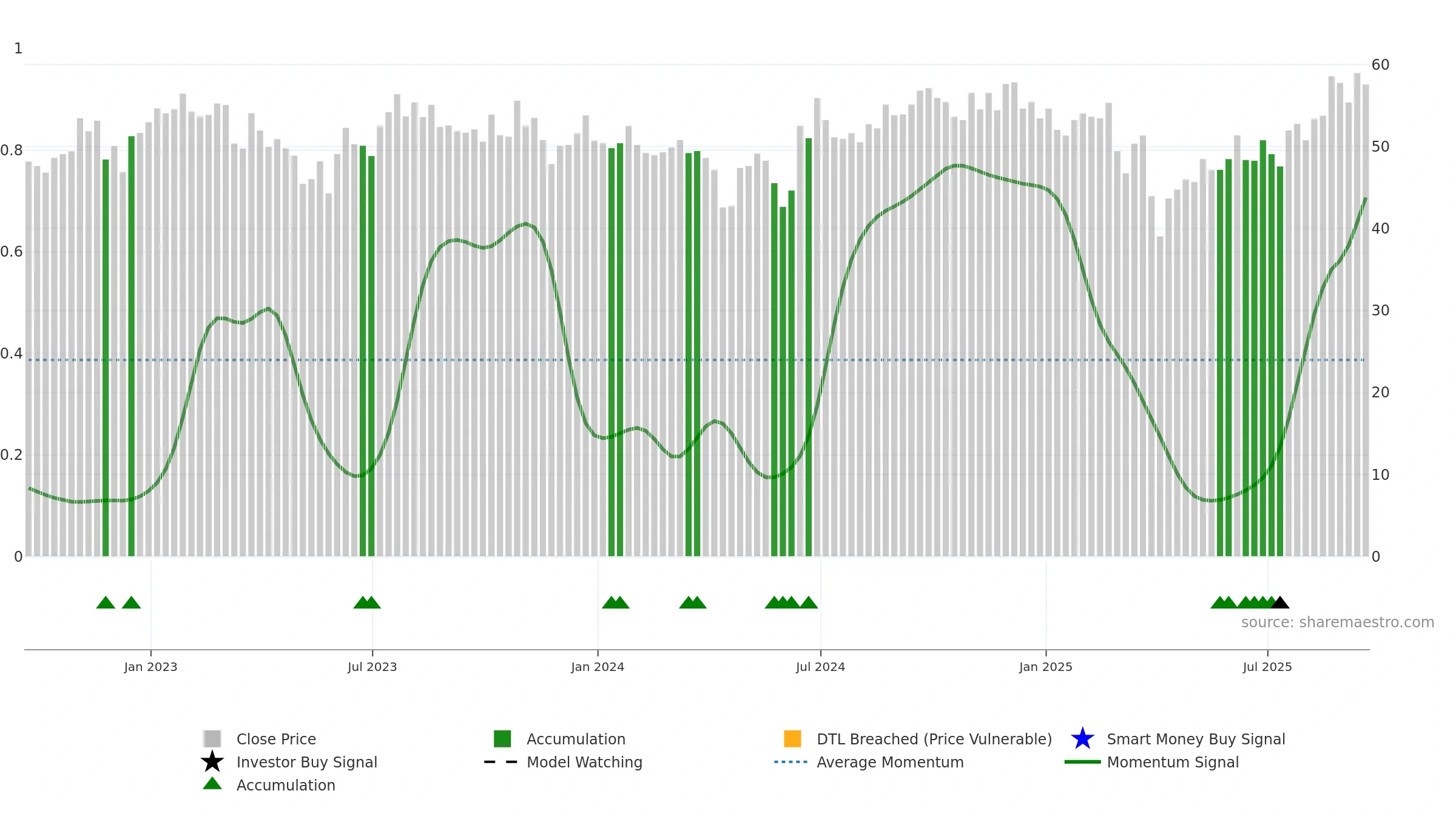Click the black triangle marker near Jul 2025
Viewport: 1456px width, 819px height.
pyautogui.click(x=1279, y=602)
